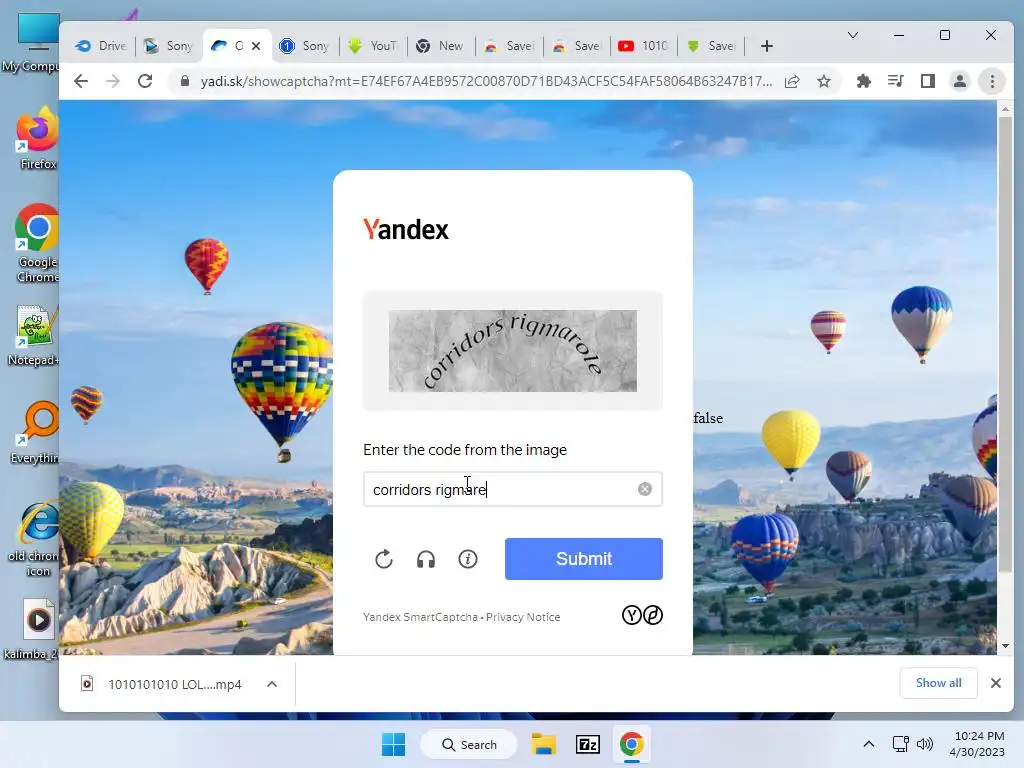Open File Explorer from taskbar
This screenshot has width=1024, height=768.
543,744
